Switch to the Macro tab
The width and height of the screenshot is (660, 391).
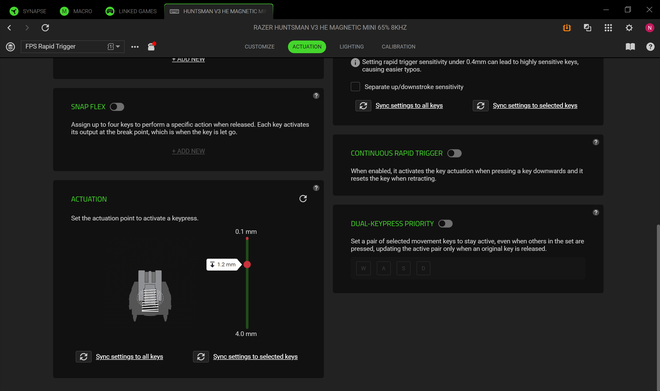tap(76, 11)
